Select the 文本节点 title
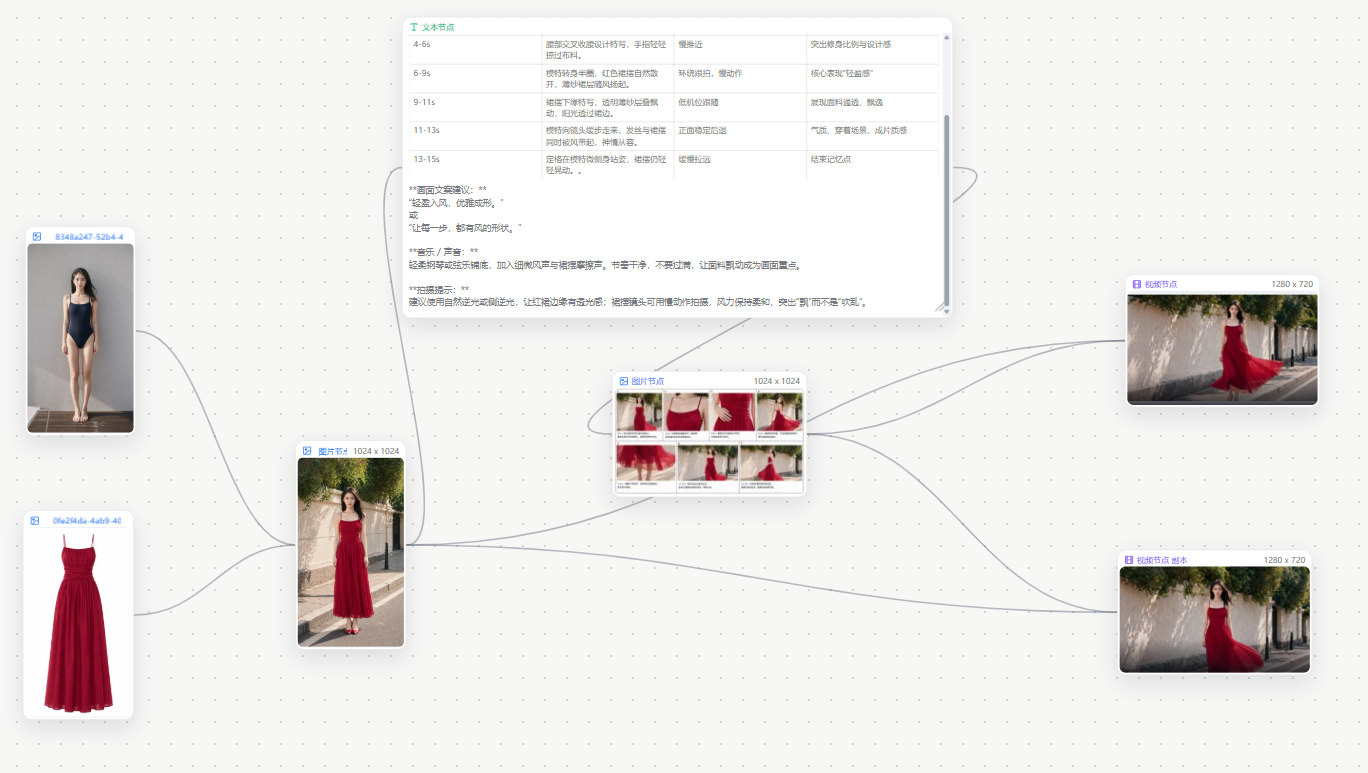Viewport: 1368px width, 773px height. [x=438, y=27]
